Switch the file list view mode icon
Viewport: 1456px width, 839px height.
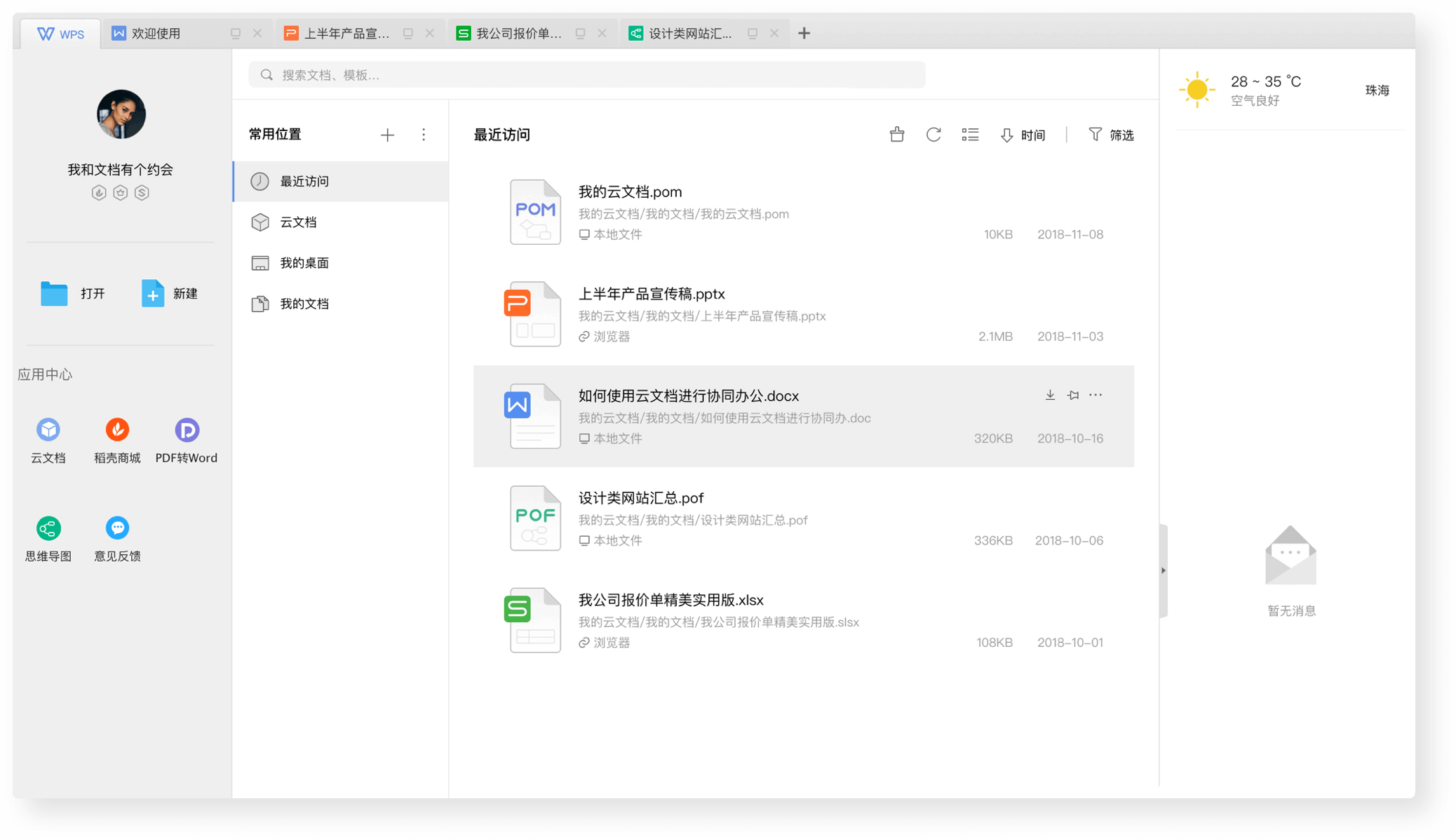coord(970,135)
